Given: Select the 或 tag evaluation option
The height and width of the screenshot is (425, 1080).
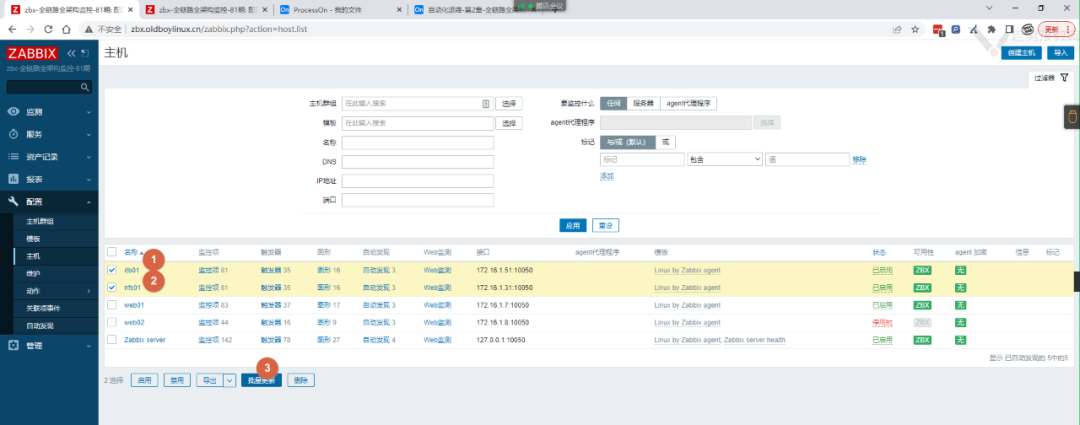Looking at the screenshot, I should pyautogui.click(x=665, y=142).
